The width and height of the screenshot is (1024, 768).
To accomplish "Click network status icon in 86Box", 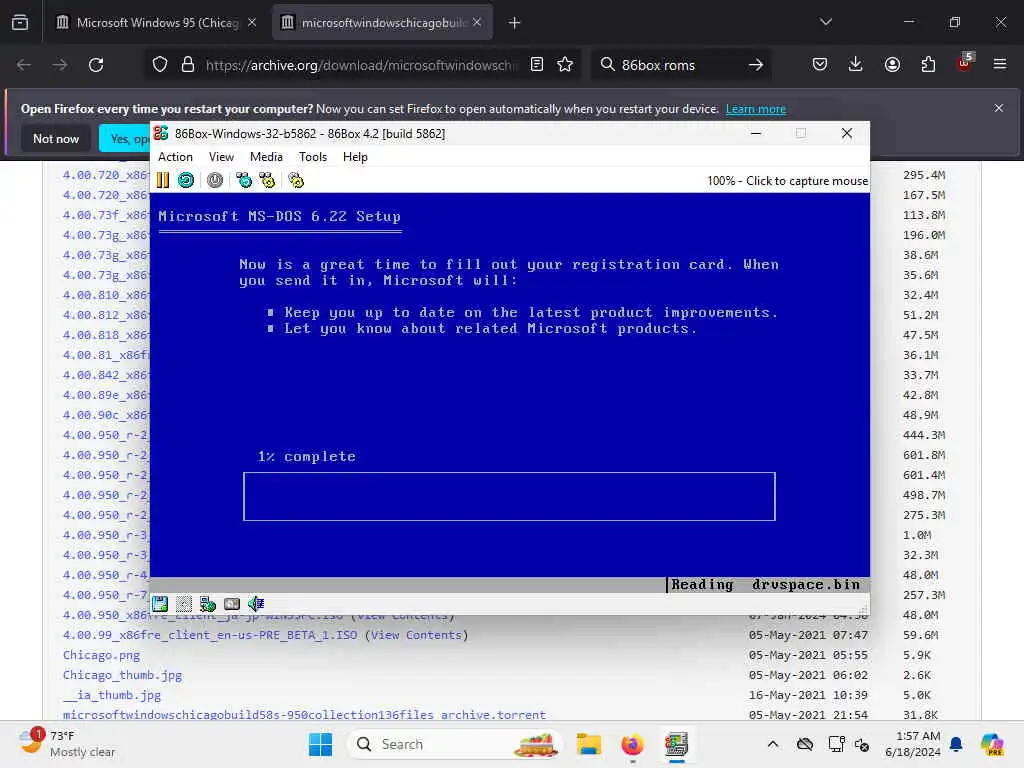I will (x=208, y=604).
